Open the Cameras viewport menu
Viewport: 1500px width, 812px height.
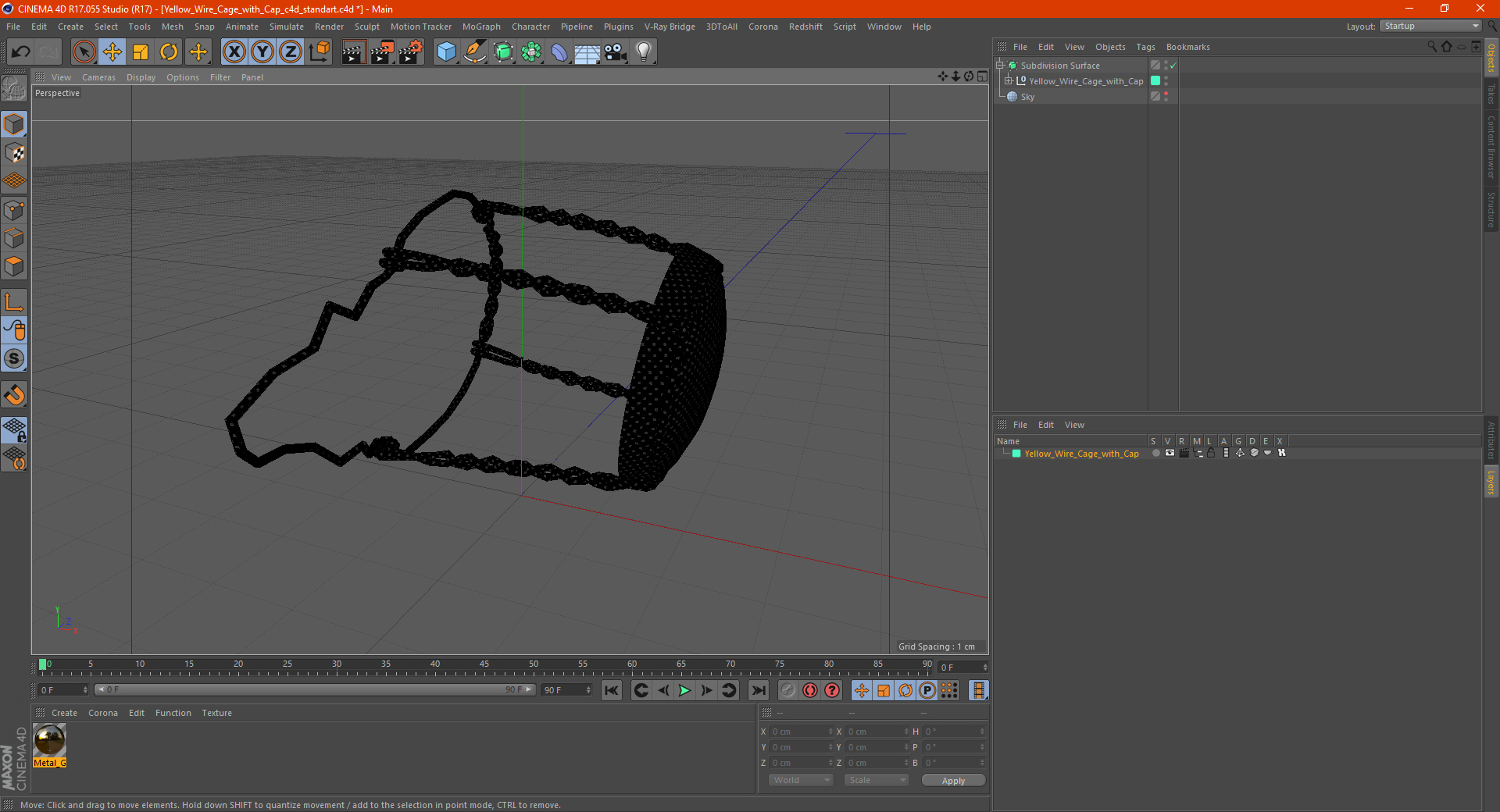click(x=98, y=77)
